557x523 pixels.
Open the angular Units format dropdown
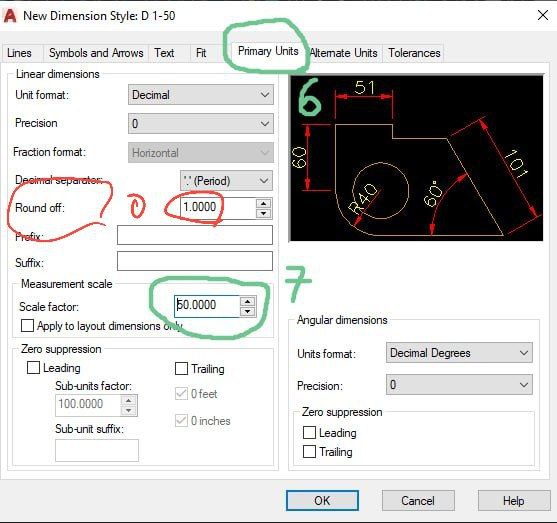[x=459, y=353]
